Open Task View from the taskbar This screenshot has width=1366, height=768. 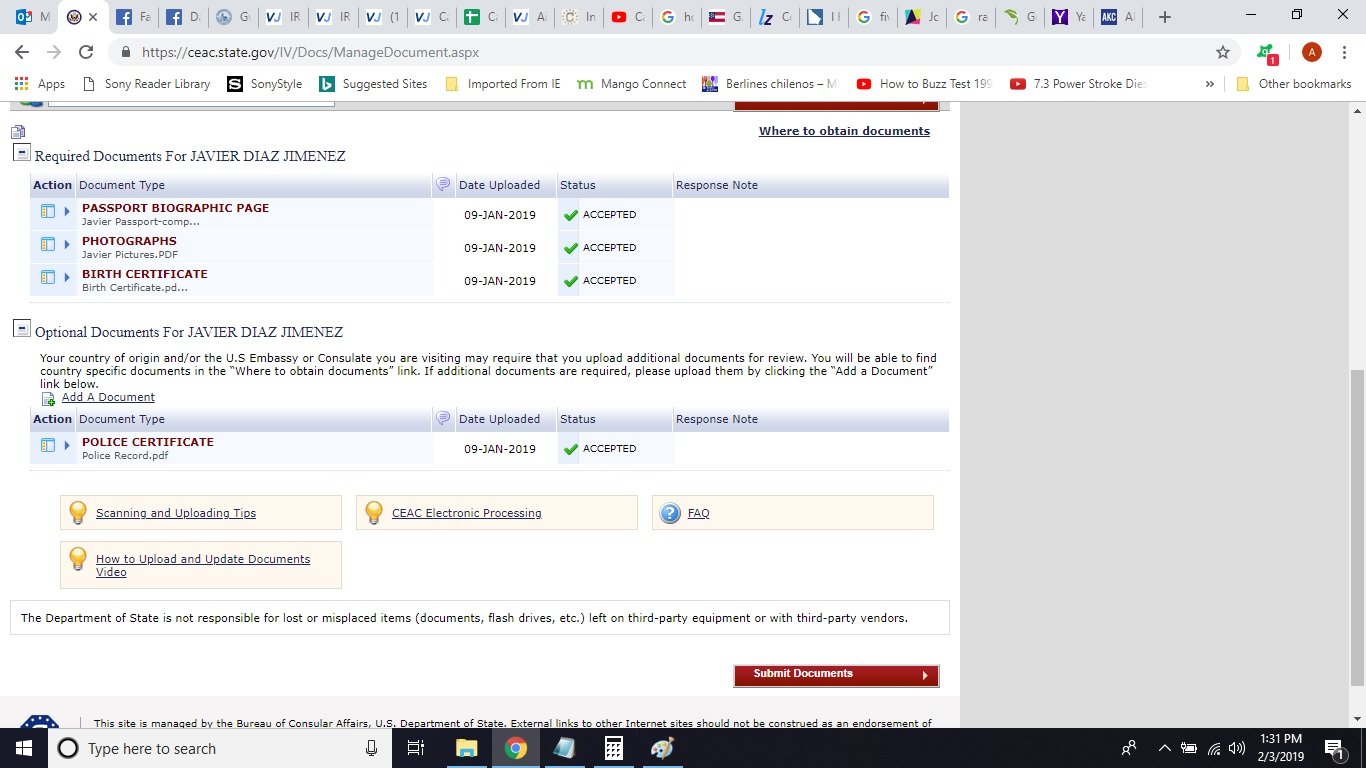[x=416, y=748]
